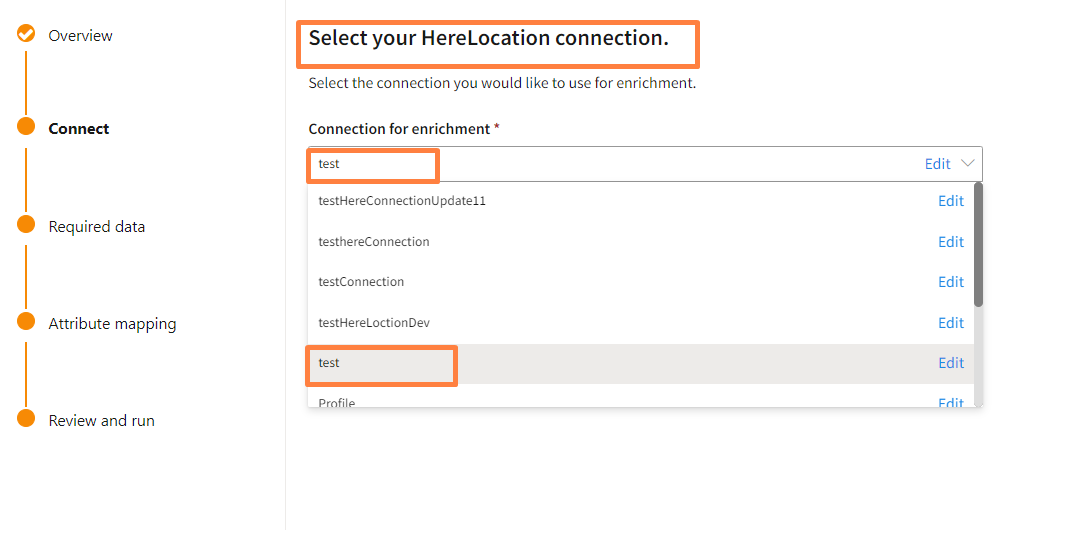1078x559 pixels.
Task: Select the highlighted test option
Action: [x=329, y=363]
